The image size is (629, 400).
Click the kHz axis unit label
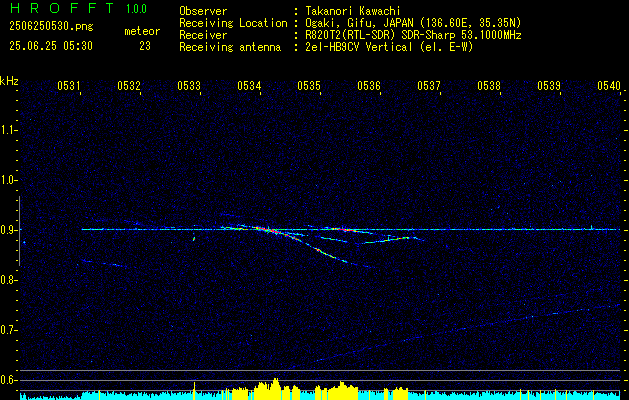click(x=9, y=81)
